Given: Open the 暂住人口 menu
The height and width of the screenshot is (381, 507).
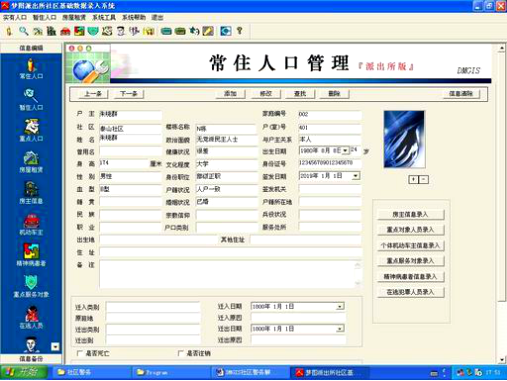Looking at the screenshot, I should 44,17.
